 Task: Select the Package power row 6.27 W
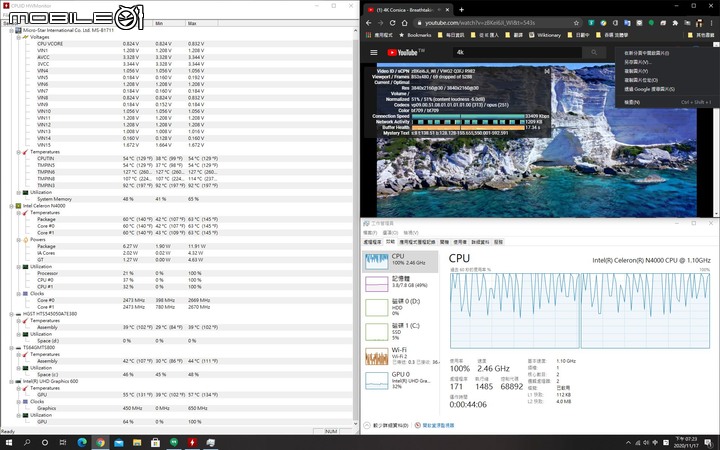[x=177, y=246]
